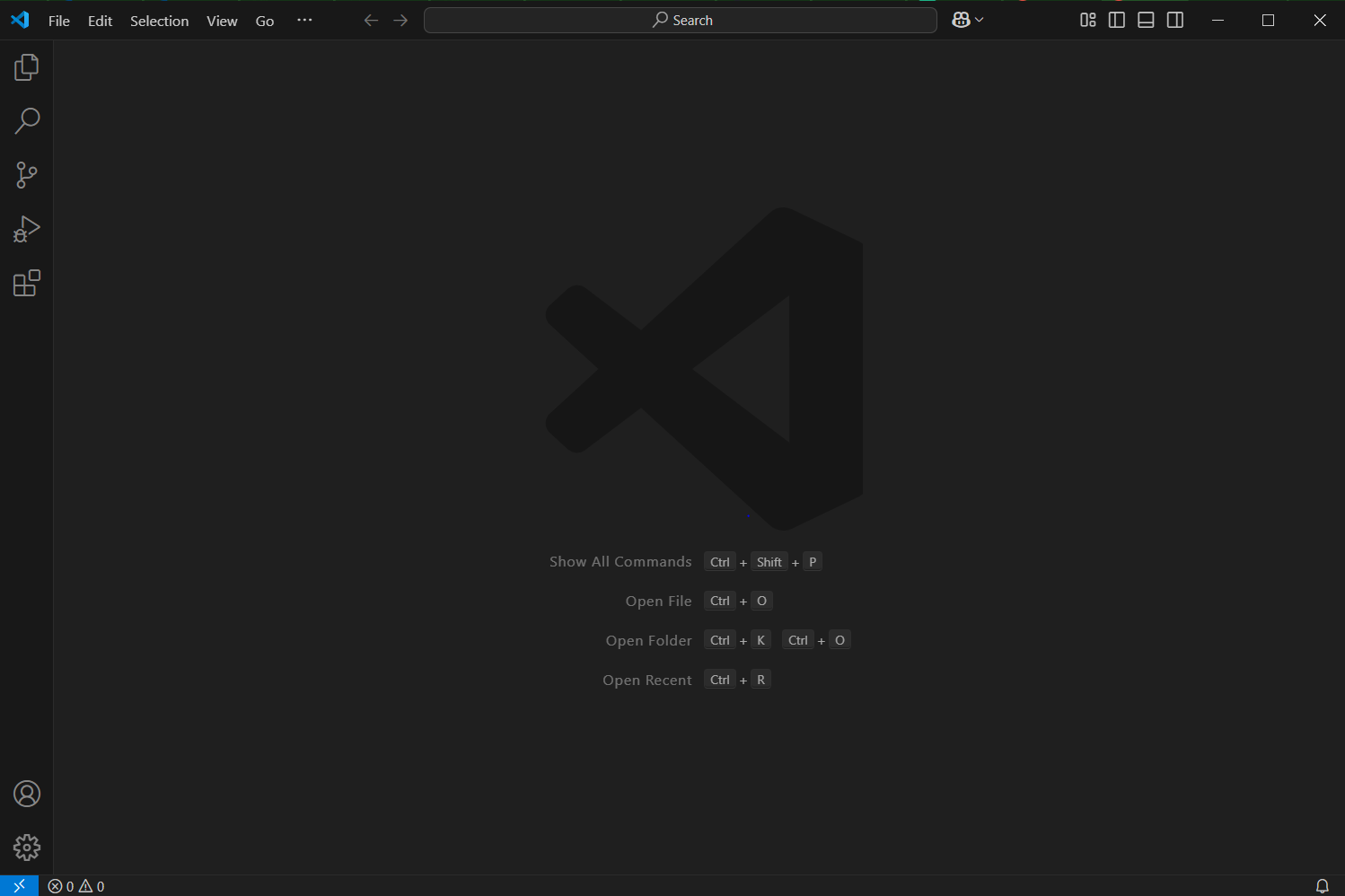Go forward with the right arrow
The width and height of the screenshot is (1345, 896).
(x=400, y=20)
